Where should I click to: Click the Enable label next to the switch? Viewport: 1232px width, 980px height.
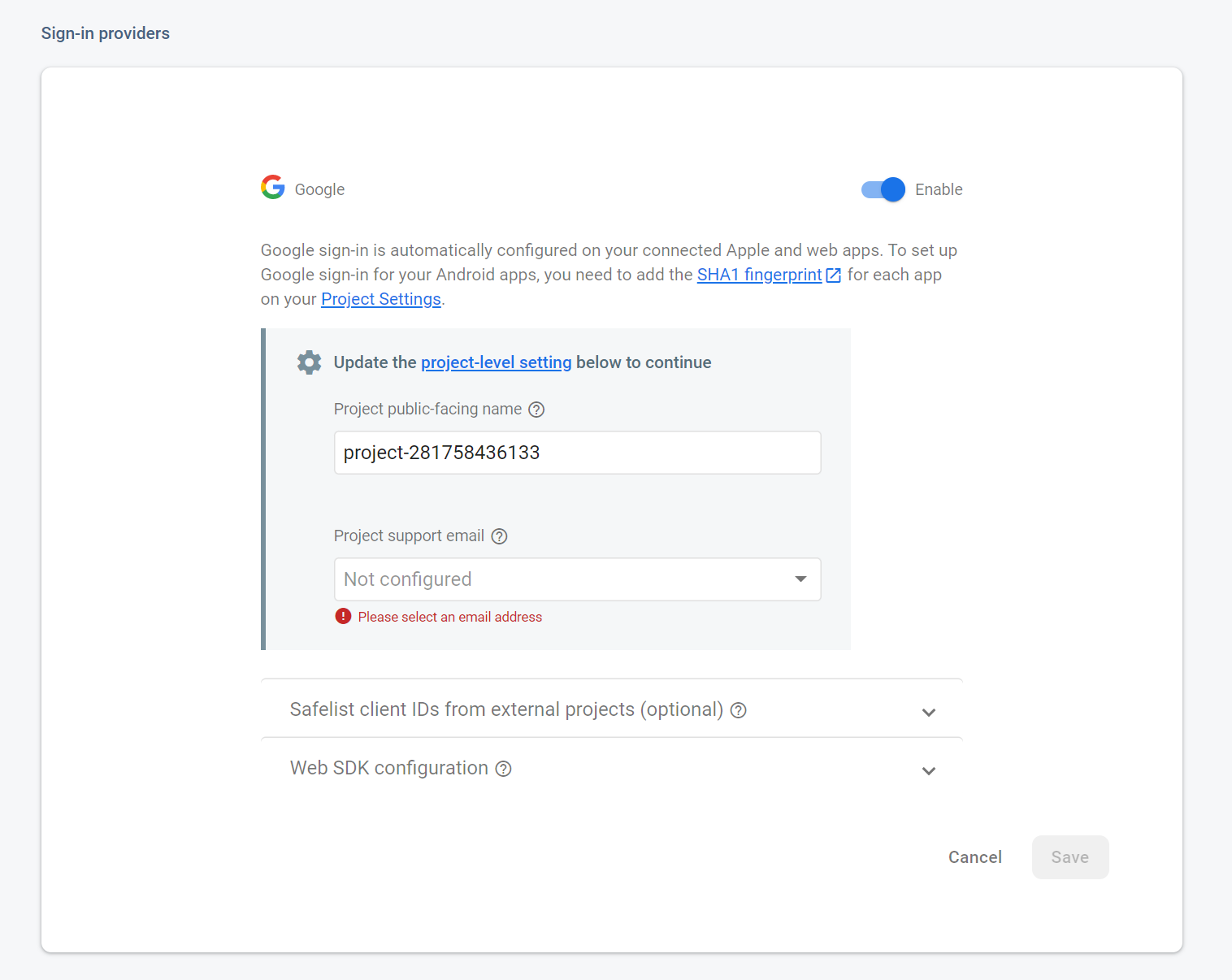(939, 189)
